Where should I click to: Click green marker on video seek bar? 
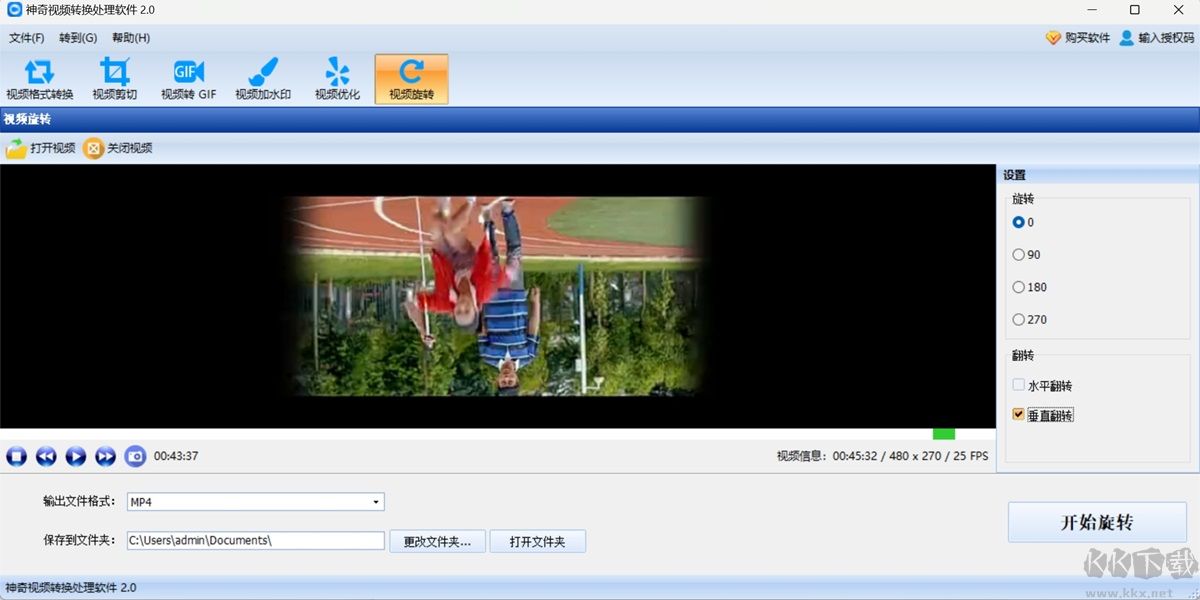tap(944, 434)
